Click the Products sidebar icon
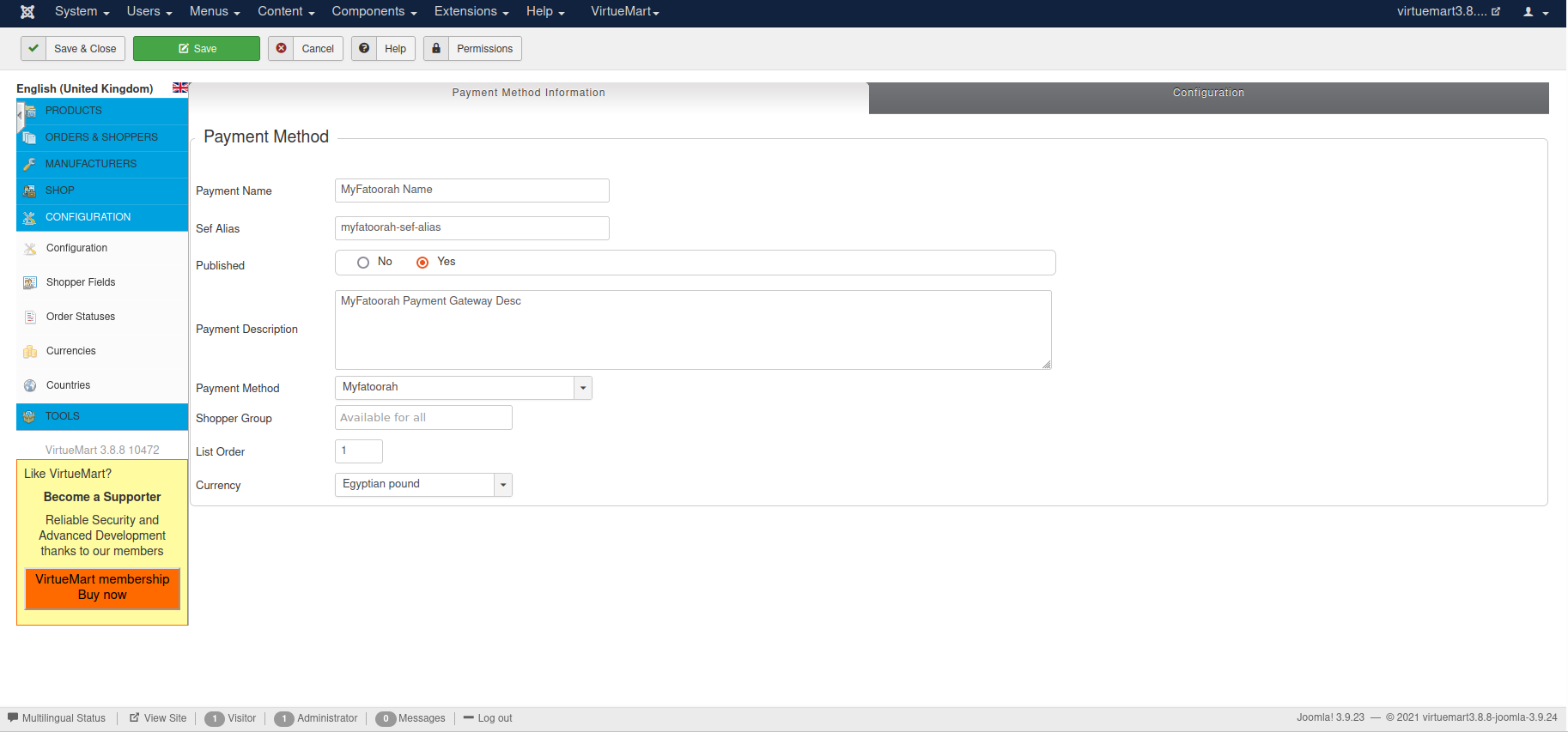1568x732 pixels. 30,112
